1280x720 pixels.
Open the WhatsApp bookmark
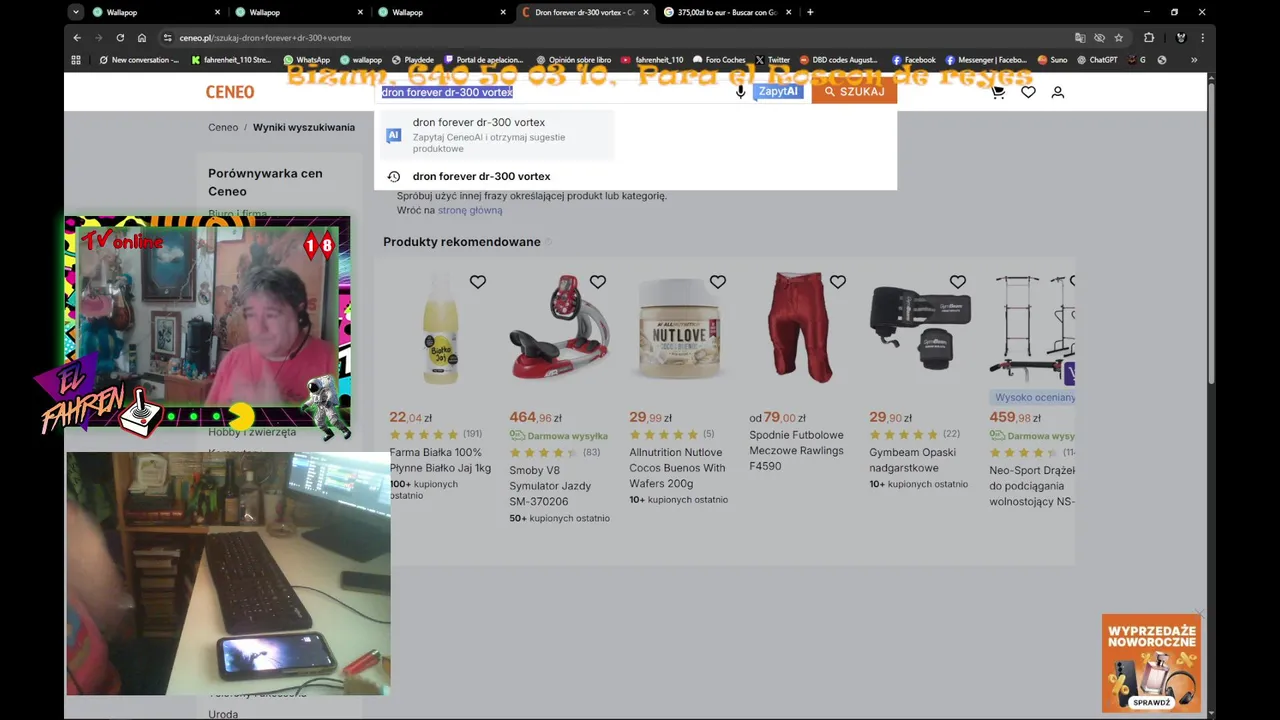click(306, 60)
